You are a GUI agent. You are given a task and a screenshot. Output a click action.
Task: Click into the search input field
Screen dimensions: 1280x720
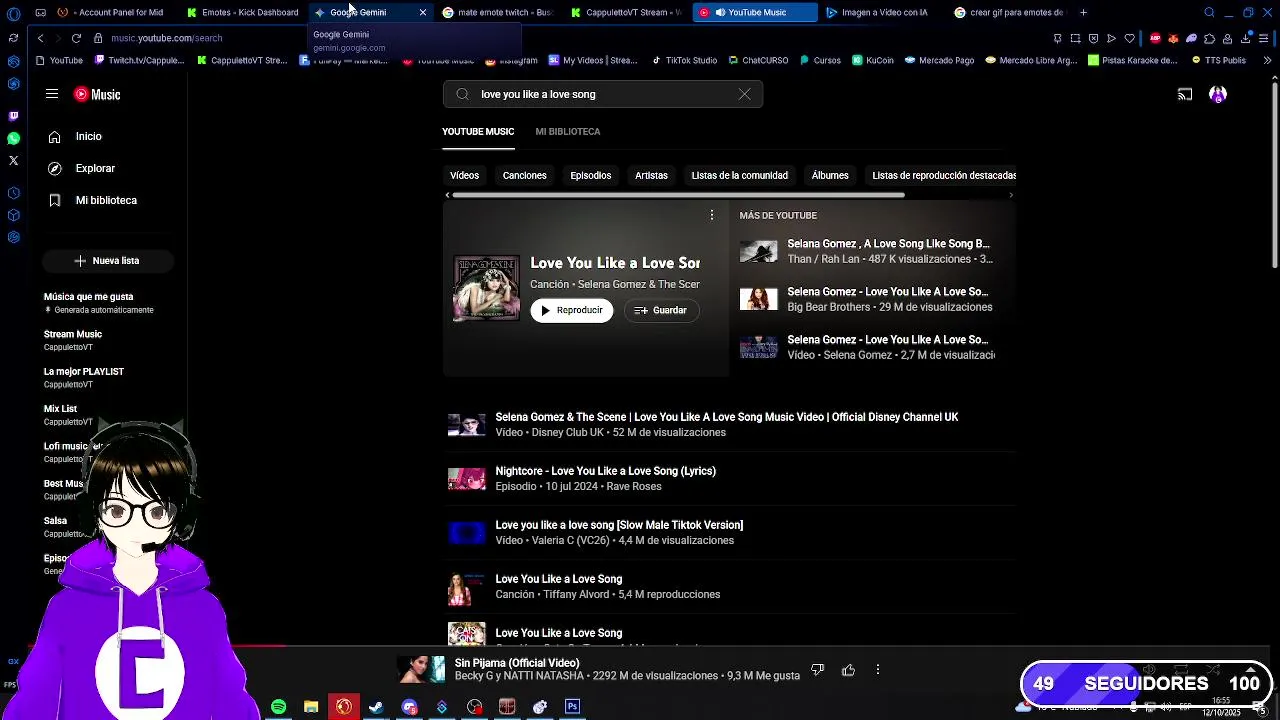(603, 94)
